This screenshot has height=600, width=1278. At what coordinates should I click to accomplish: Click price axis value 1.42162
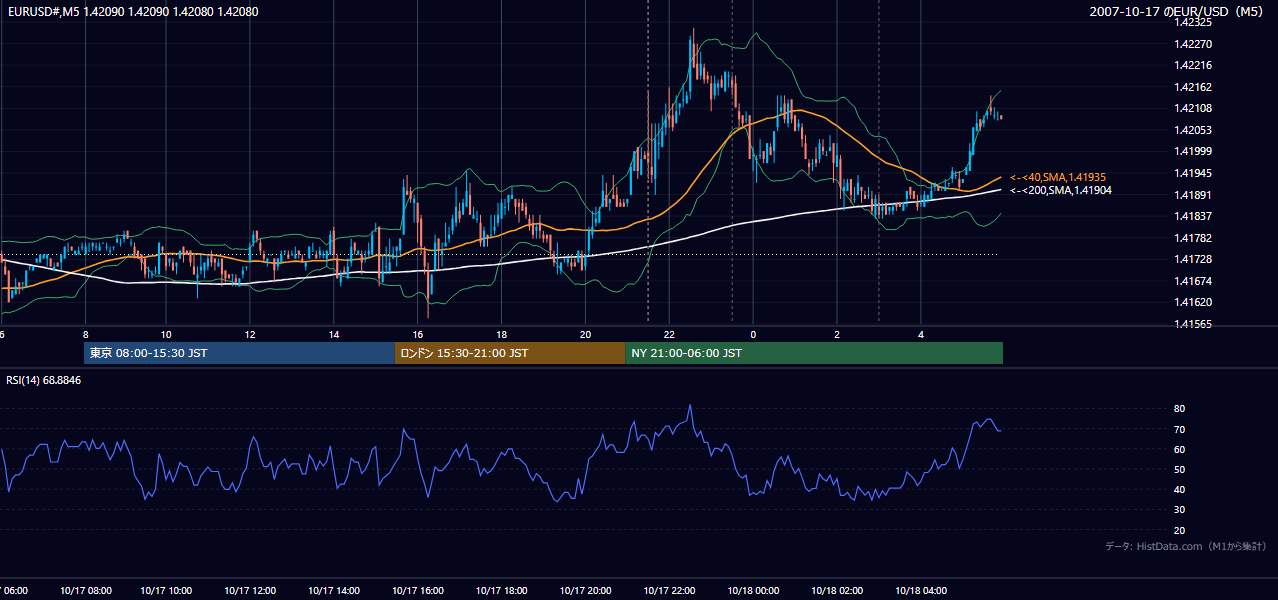tap(1194, 87)
